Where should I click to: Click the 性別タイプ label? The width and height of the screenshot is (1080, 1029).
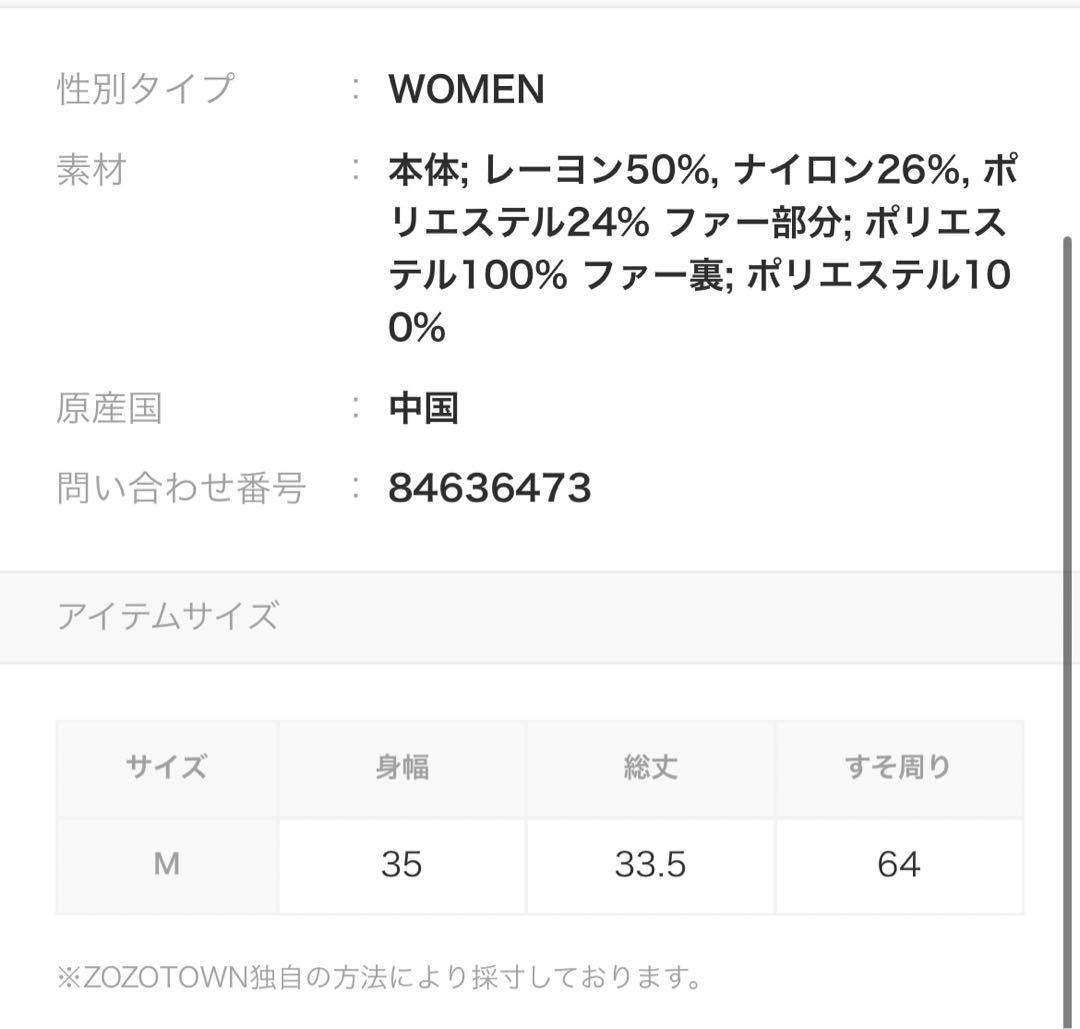click(x=145, y=89)
